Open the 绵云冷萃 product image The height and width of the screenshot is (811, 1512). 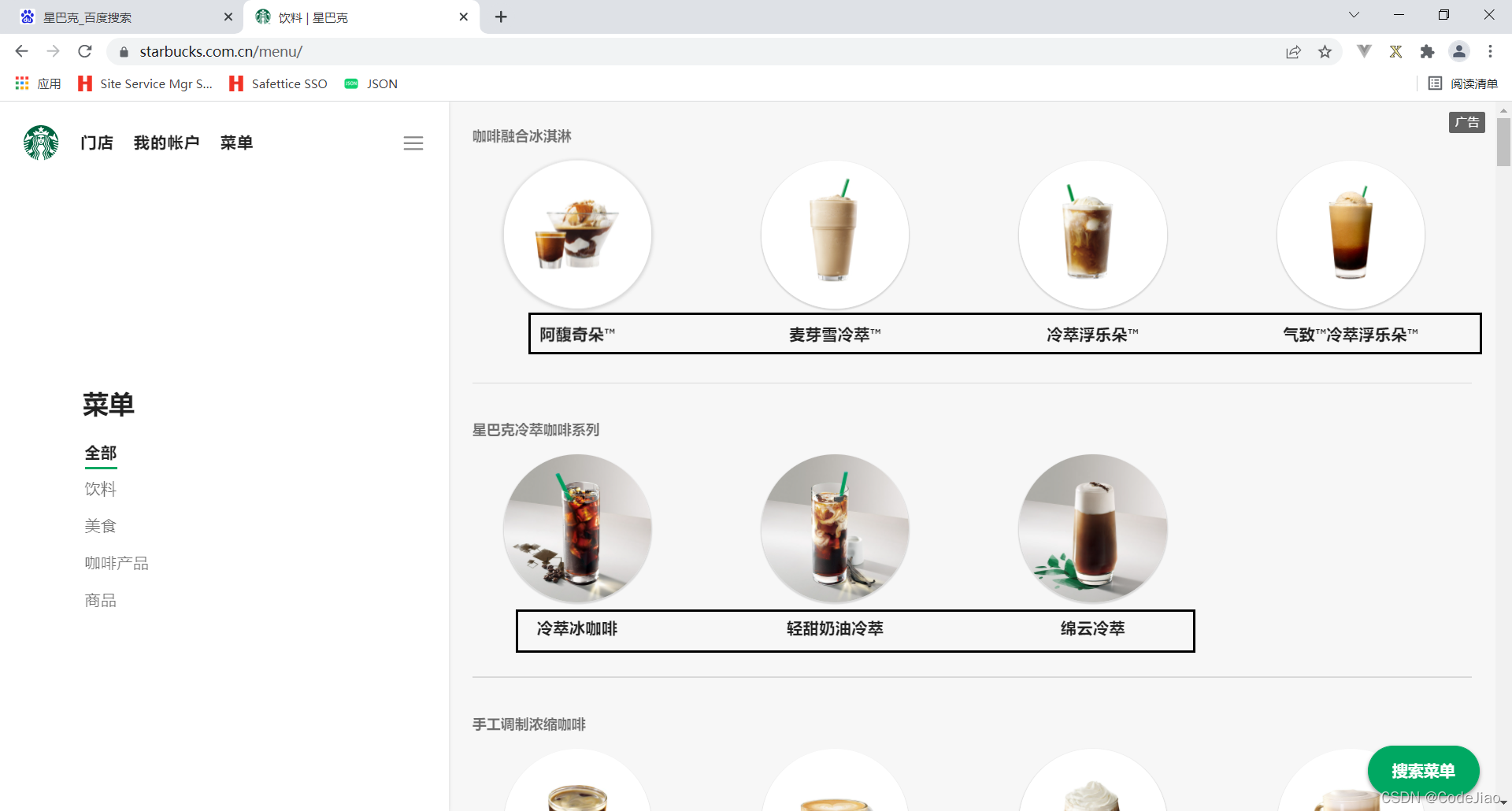coord(1092,528)
